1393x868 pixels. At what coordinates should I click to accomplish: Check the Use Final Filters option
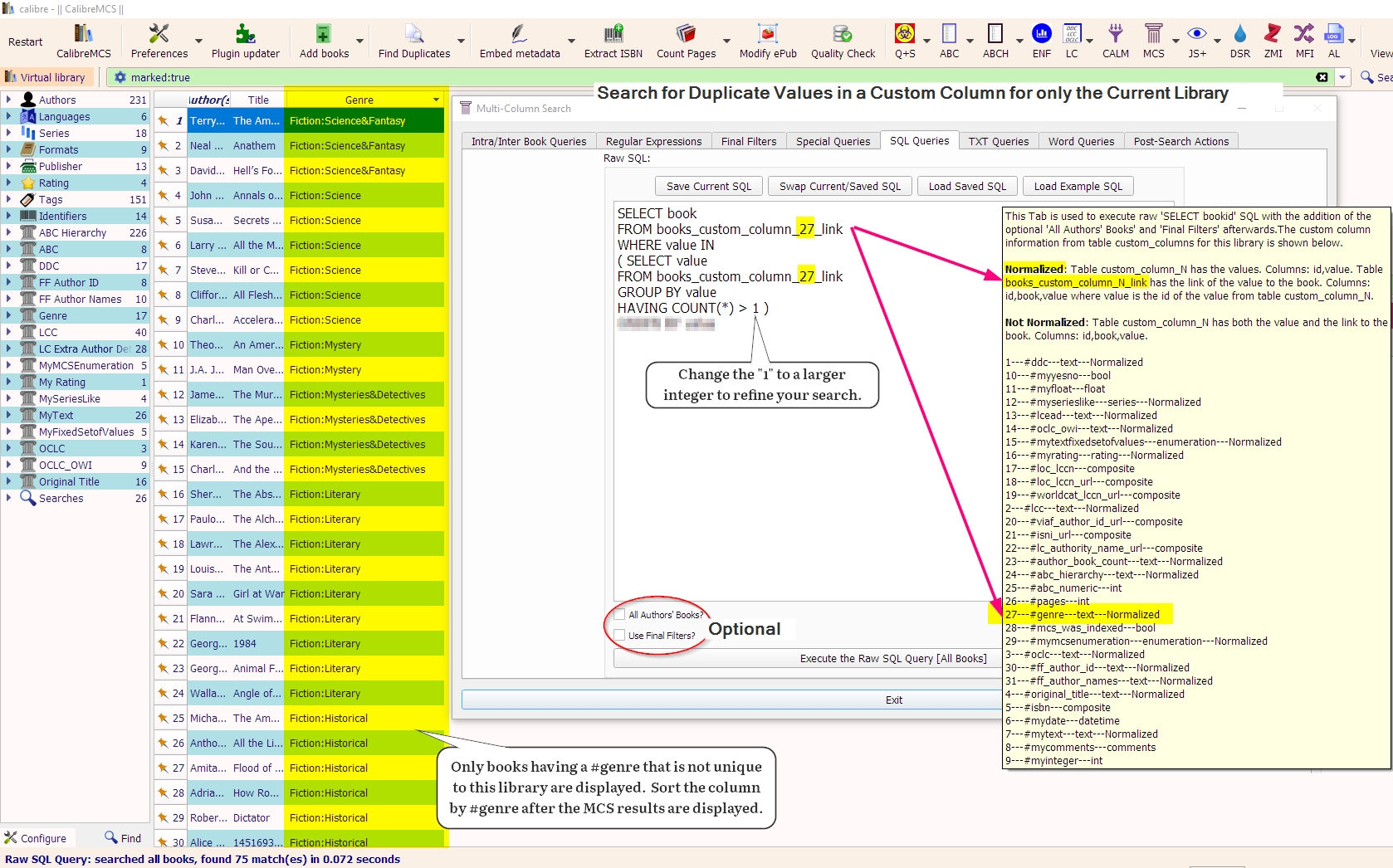(x=619, y=636)
